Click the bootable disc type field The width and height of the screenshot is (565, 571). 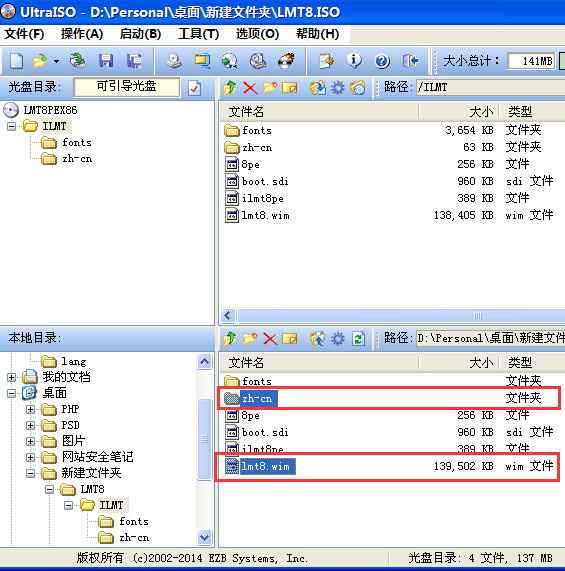pyautogui.click(x=127, y=87)
